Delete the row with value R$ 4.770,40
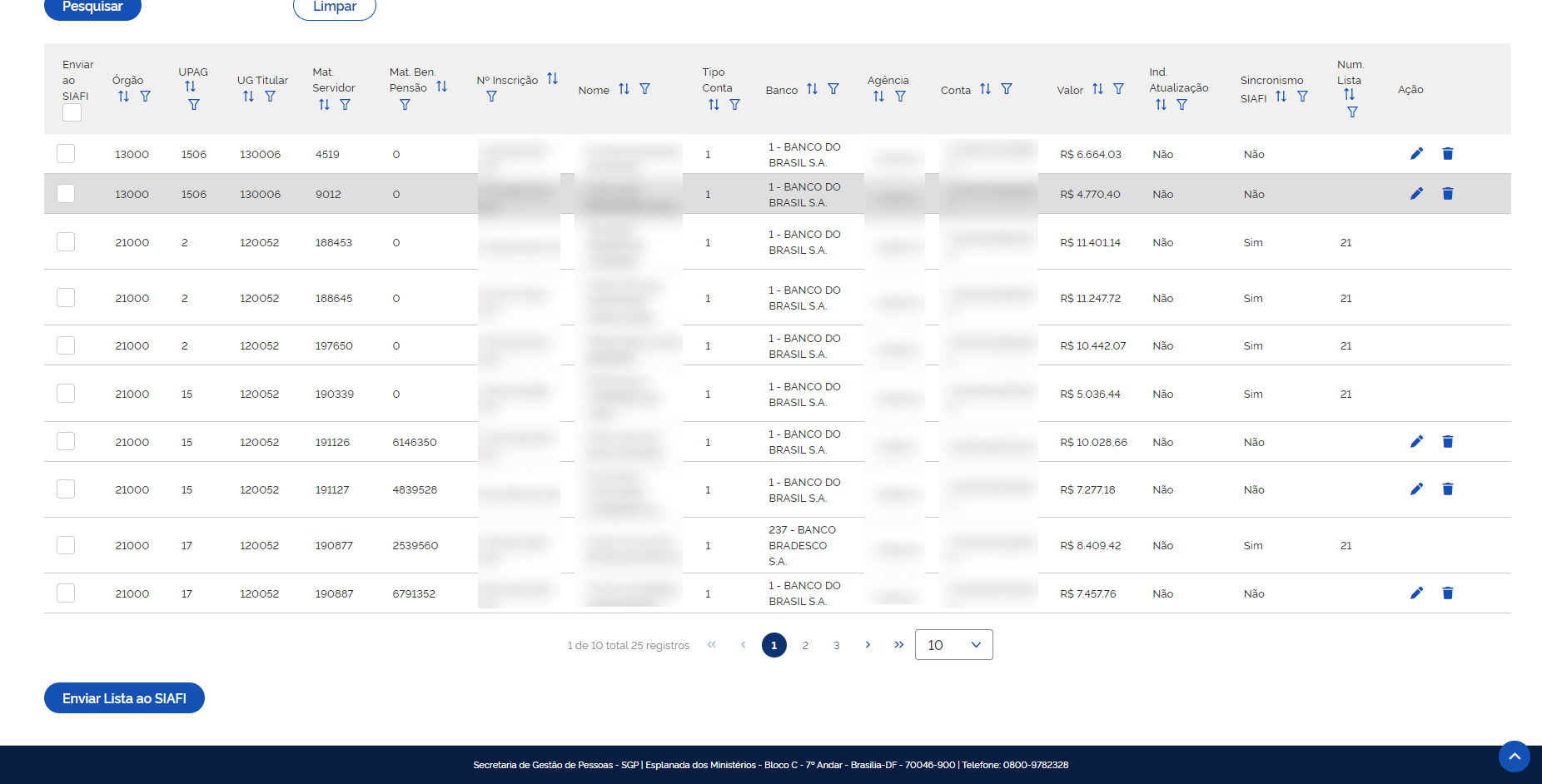This screenshot has width=1542, height=784. (x=1448, y=193)
